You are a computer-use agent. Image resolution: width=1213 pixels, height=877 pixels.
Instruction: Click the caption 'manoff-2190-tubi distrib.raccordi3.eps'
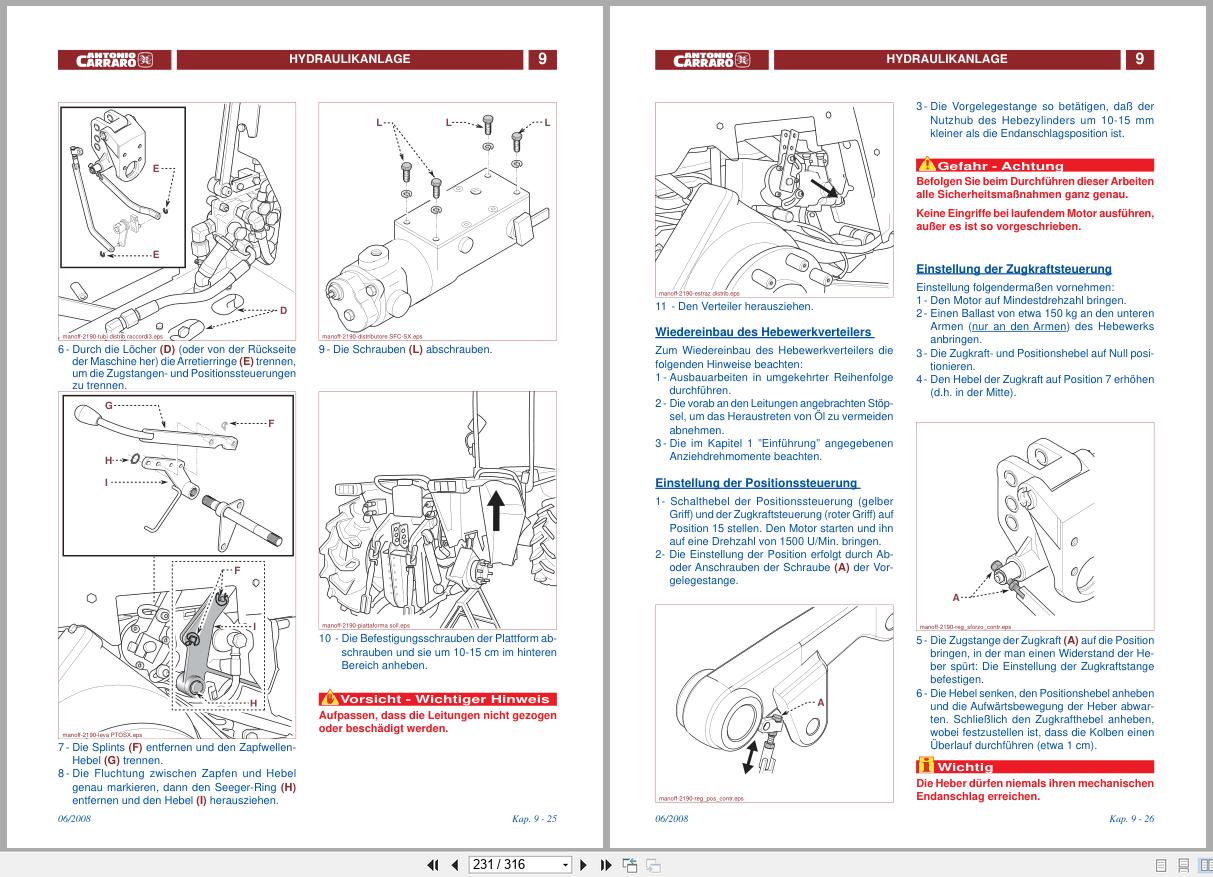112,337
